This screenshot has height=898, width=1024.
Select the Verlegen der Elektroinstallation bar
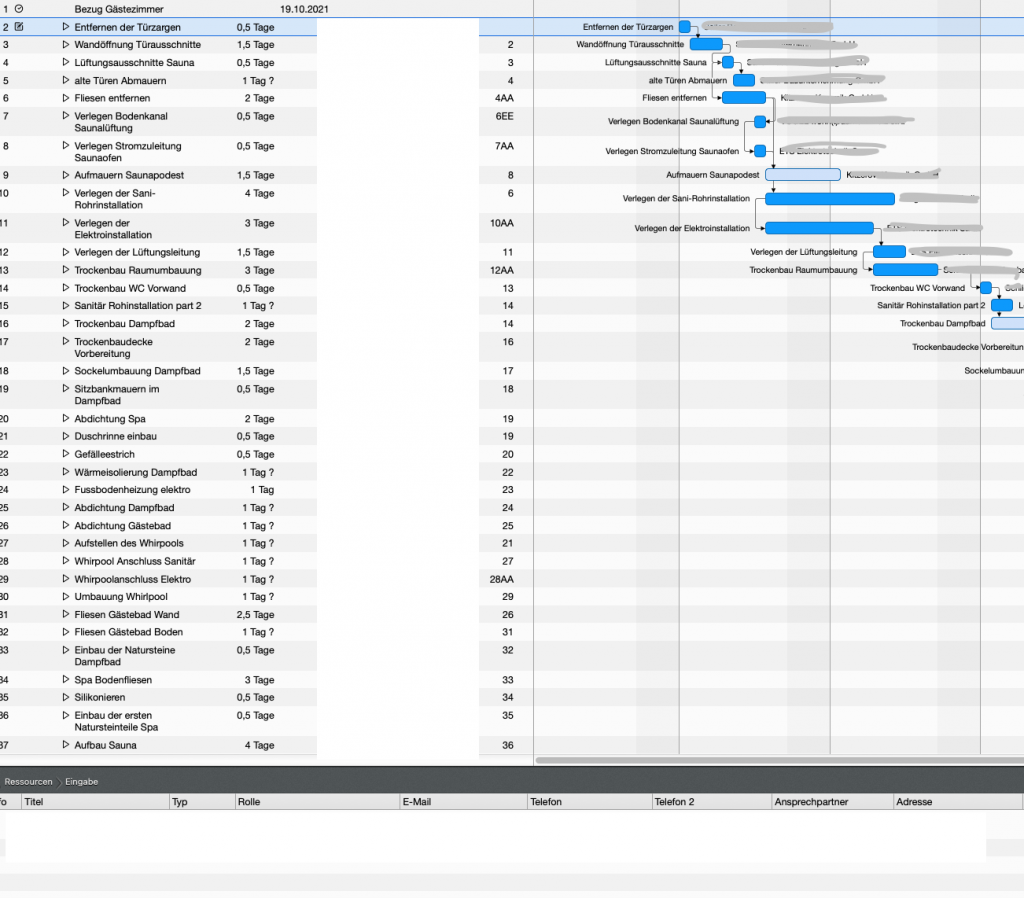coord(819,228)
